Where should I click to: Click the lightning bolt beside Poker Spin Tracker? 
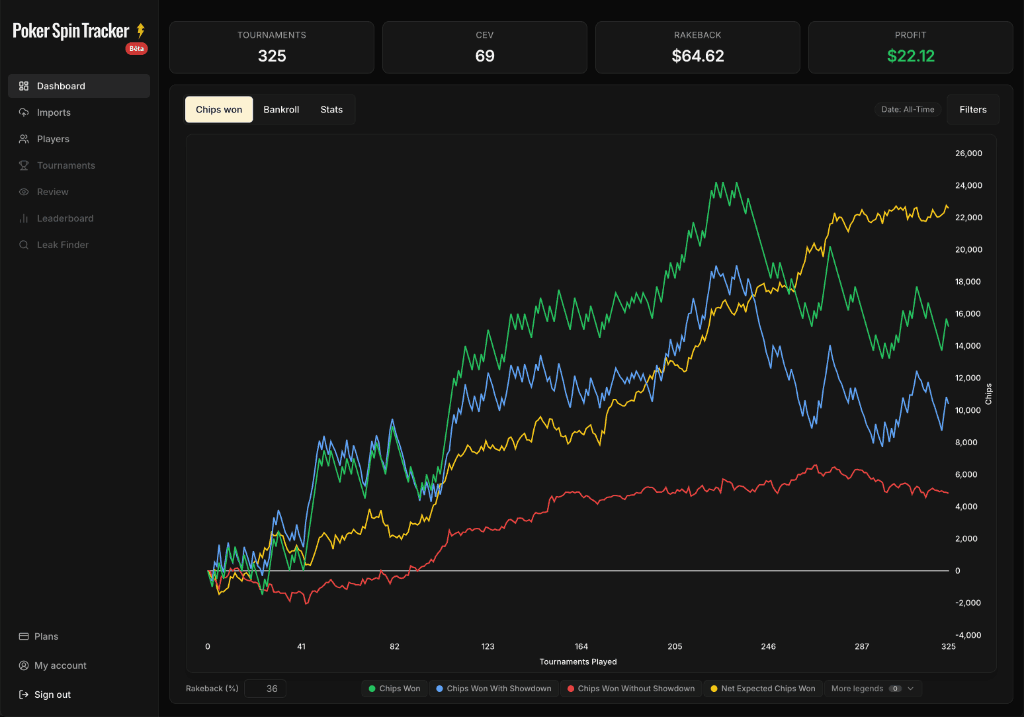point(139,30)
